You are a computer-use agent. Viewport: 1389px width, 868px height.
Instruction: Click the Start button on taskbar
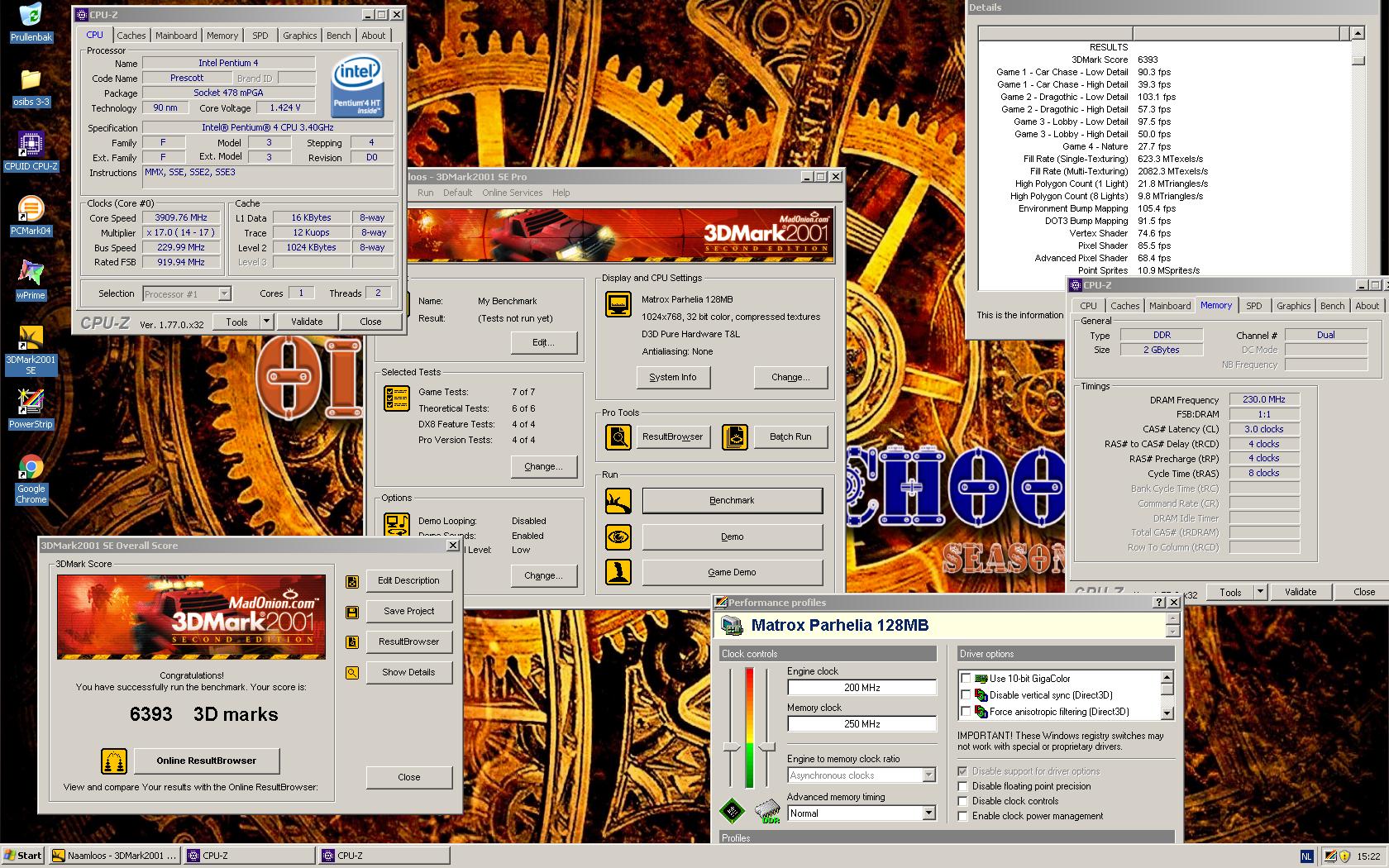[x=23, y=856]
